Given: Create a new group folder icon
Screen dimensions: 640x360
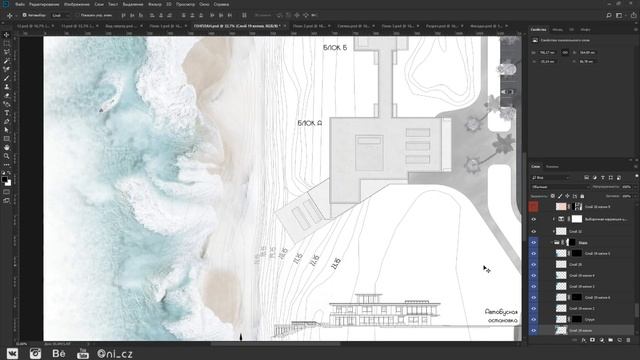Looking at the screenshot, I should point(611,340).
